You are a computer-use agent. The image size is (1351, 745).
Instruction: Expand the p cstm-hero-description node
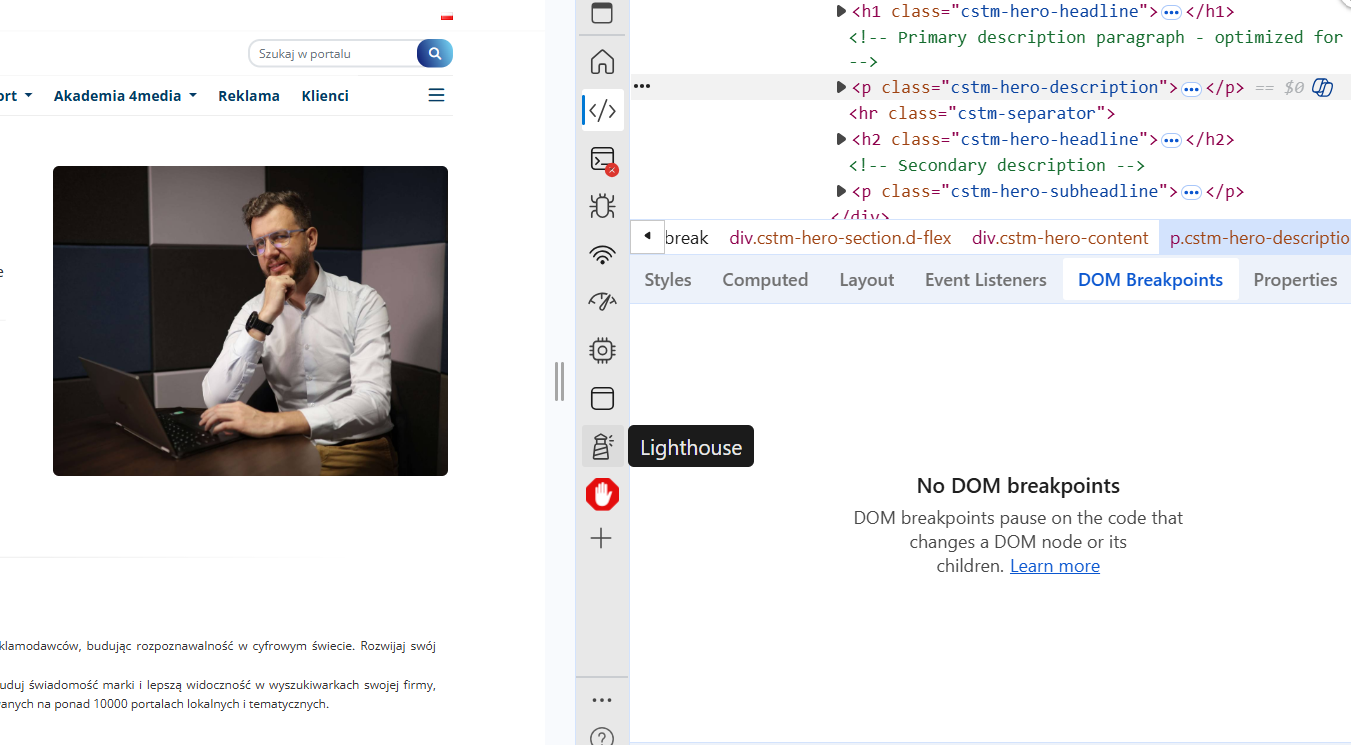(x=841, y=88)
